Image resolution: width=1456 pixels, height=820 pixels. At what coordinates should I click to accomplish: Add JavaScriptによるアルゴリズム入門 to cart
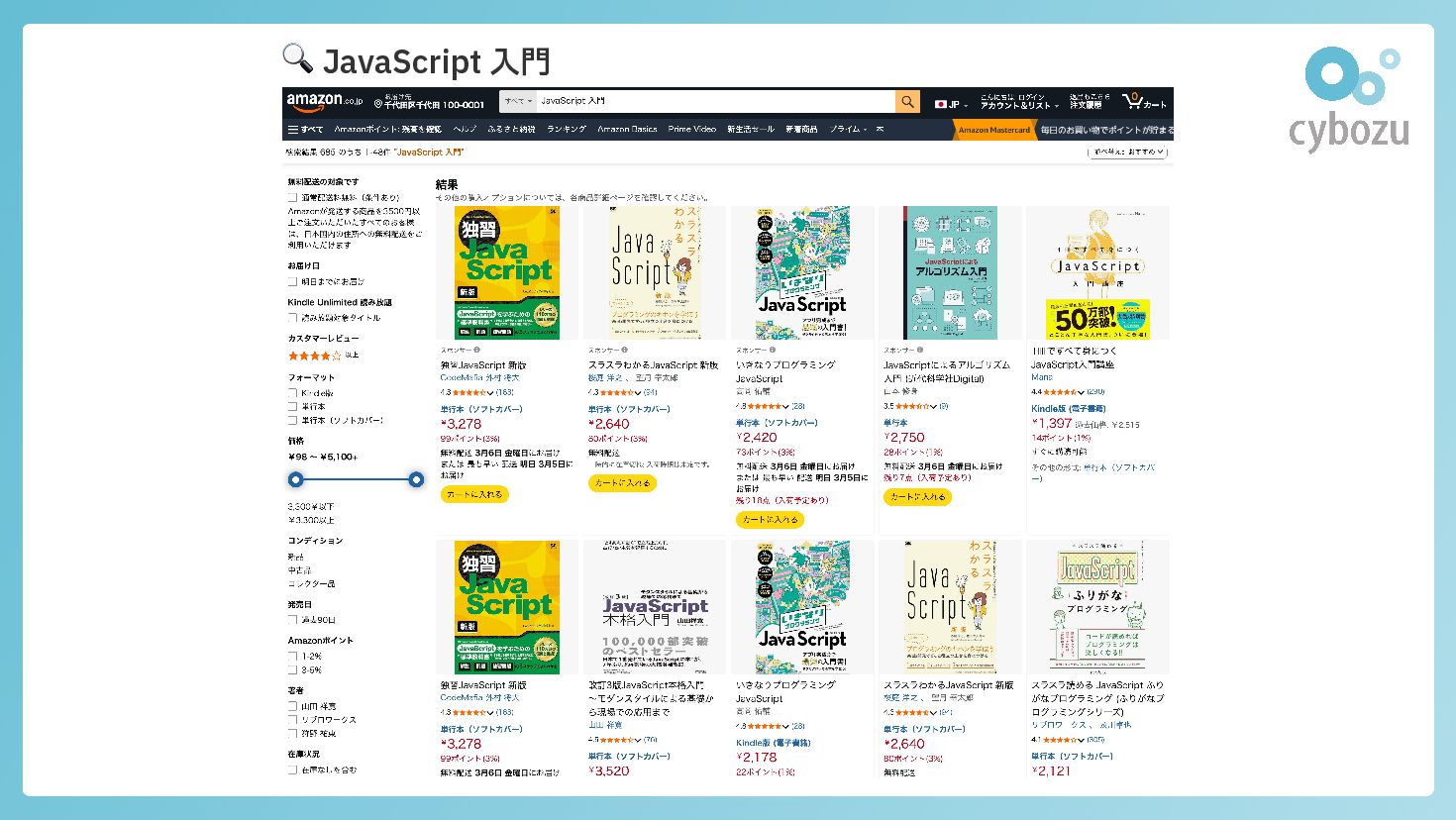tap(917, 497)
